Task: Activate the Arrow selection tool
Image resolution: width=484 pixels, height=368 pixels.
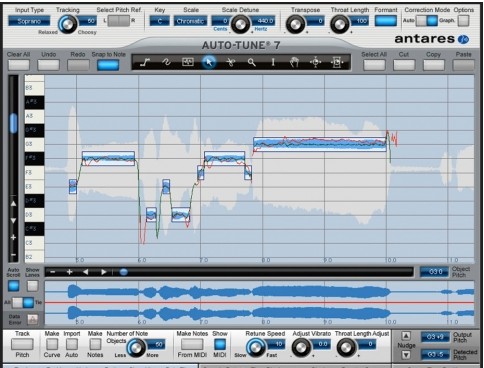Action: [209, 62]
